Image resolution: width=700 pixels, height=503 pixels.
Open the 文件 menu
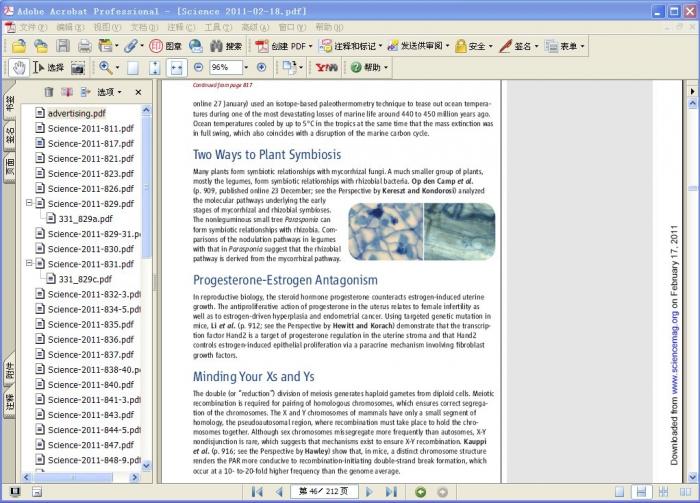click(x=33, y=27)
